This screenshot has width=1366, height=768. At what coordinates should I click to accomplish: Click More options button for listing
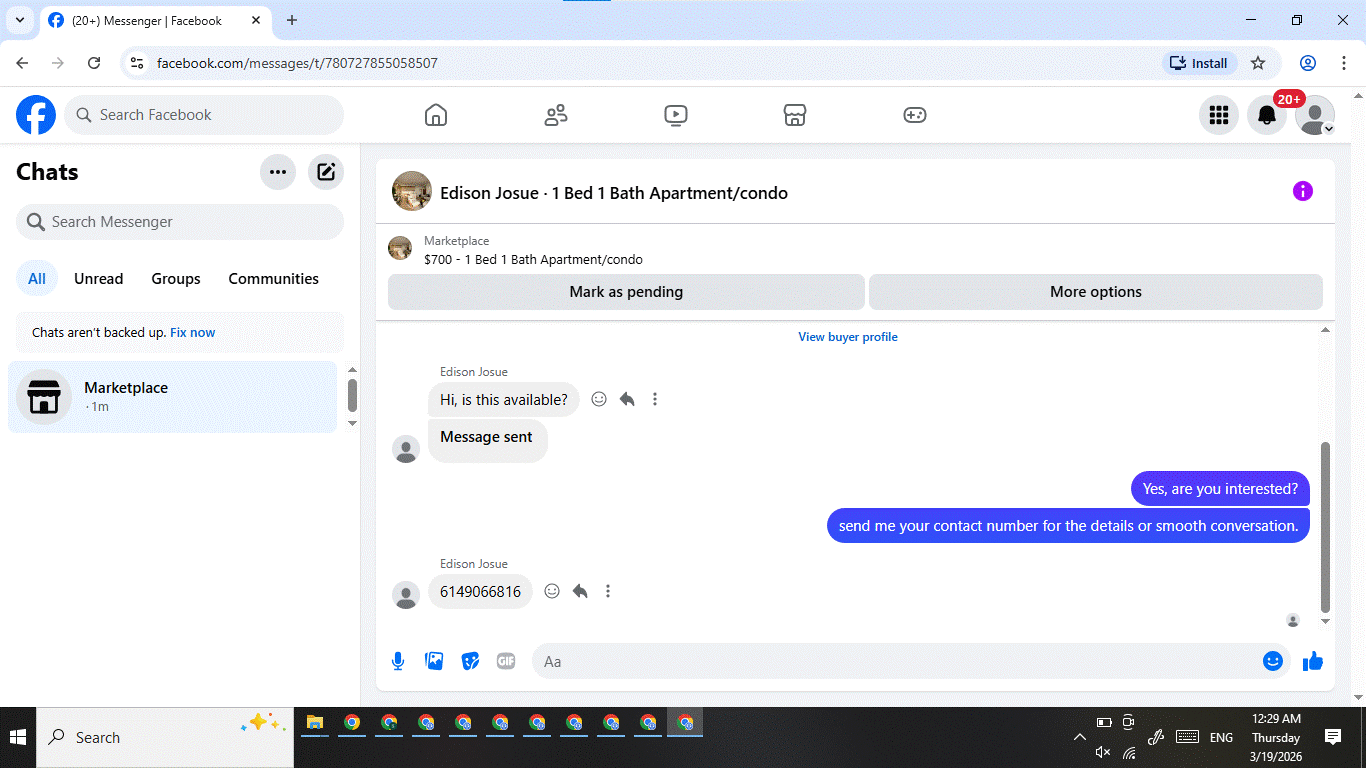click(1096, 292)
